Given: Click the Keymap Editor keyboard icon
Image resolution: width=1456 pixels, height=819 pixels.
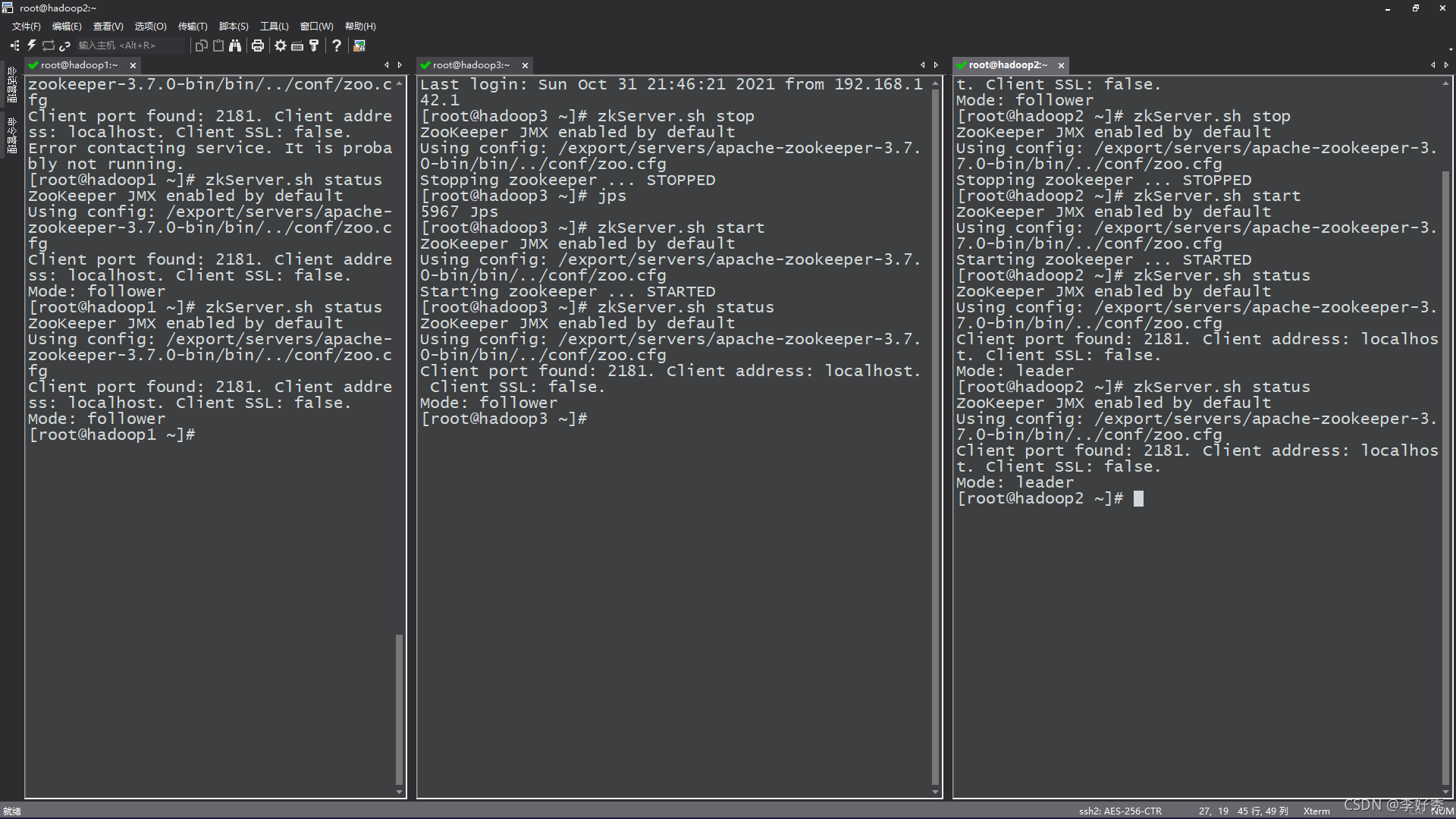Looking at the screenshot, I should tap(297, 45).
